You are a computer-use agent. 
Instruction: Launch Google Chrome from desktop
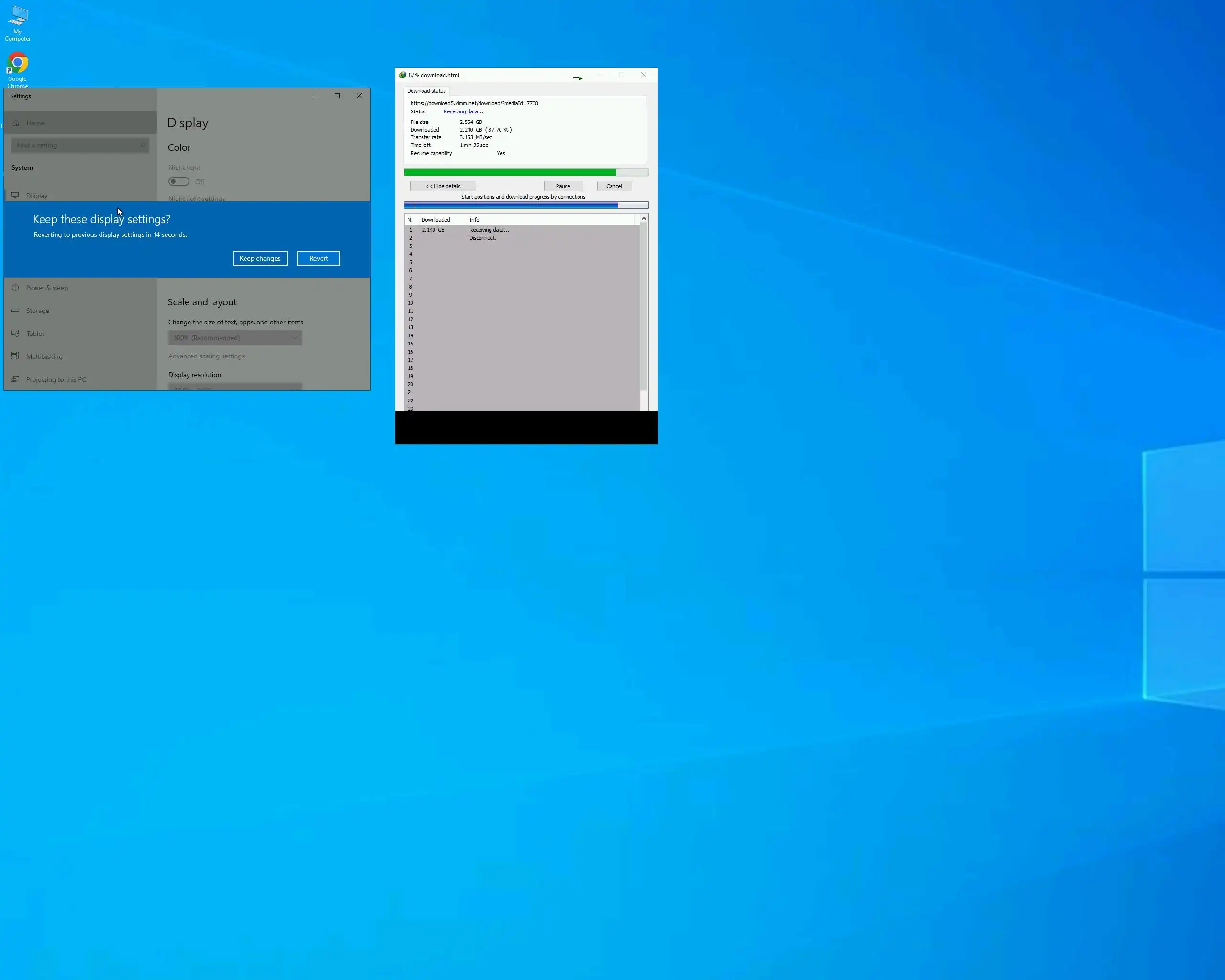18,64
